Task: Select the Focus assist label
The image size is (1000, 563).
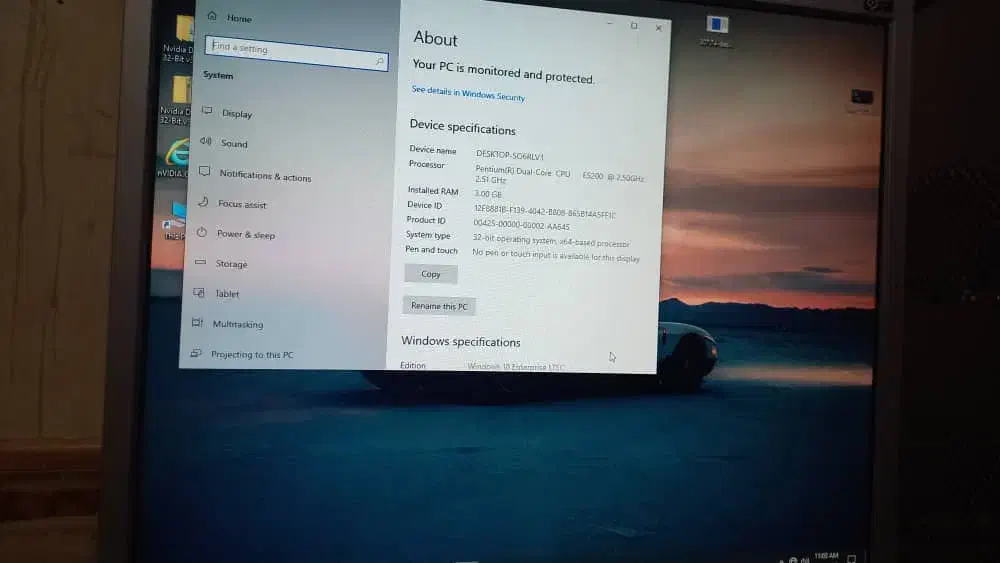Action: (x=242, y=204)
